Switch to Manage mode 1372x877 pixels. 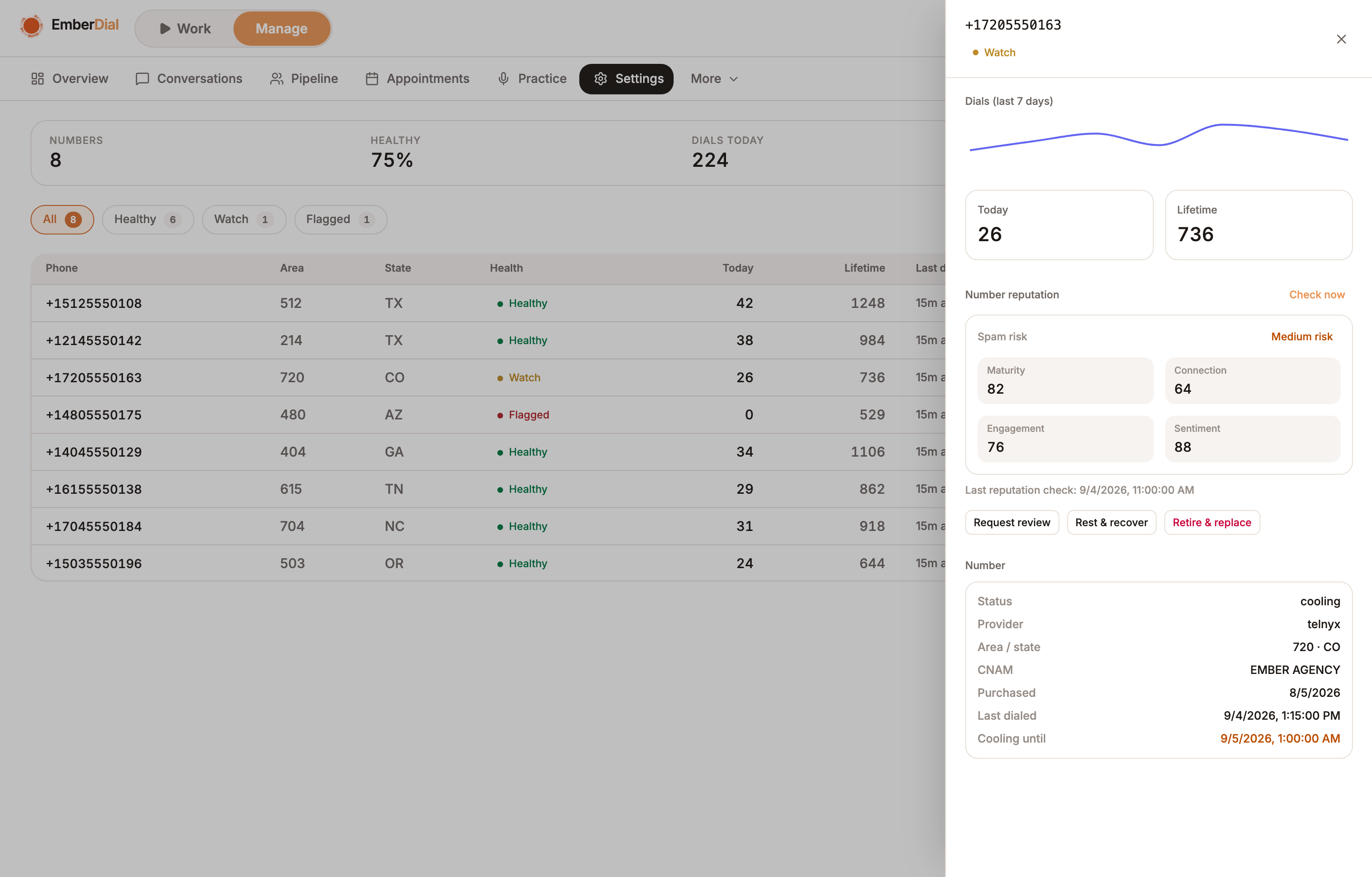pos(282,29)
